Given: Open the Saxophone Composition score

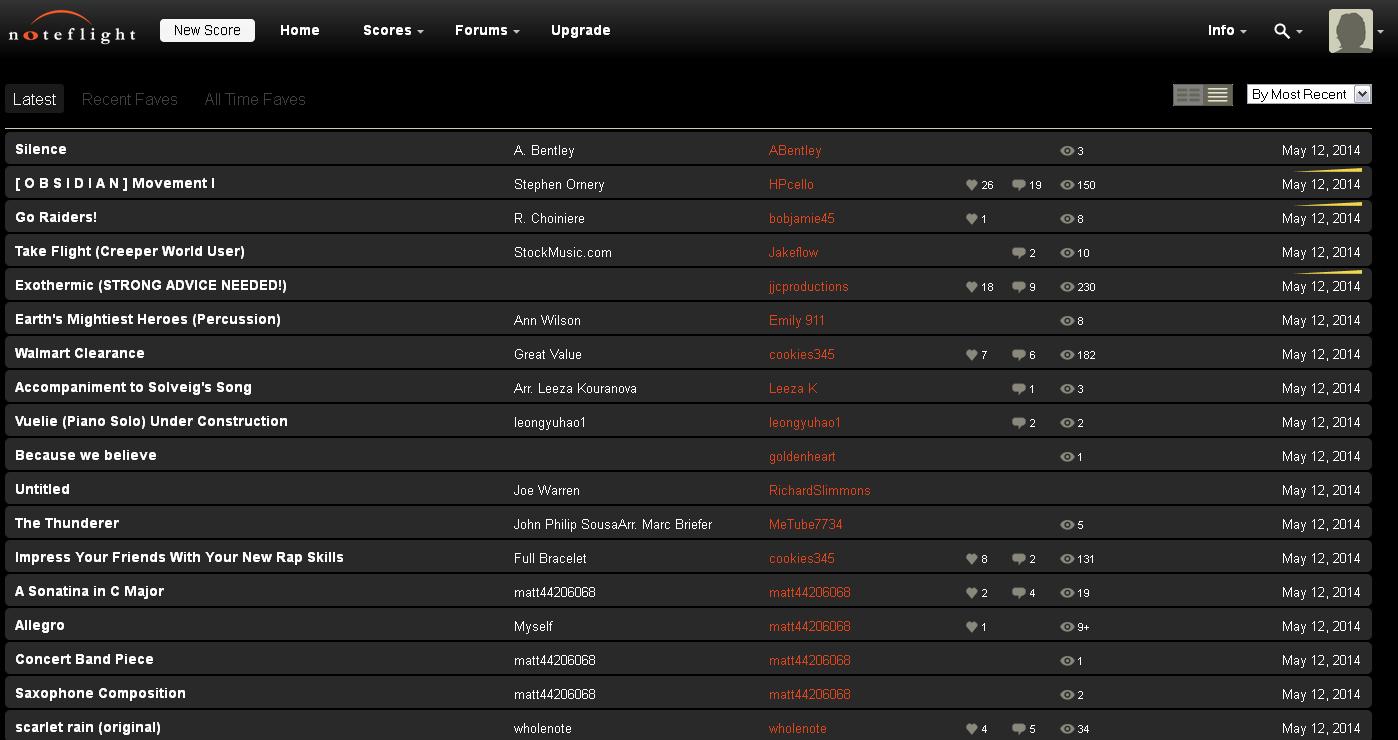Looking at the screenshot, I should 100,694.
